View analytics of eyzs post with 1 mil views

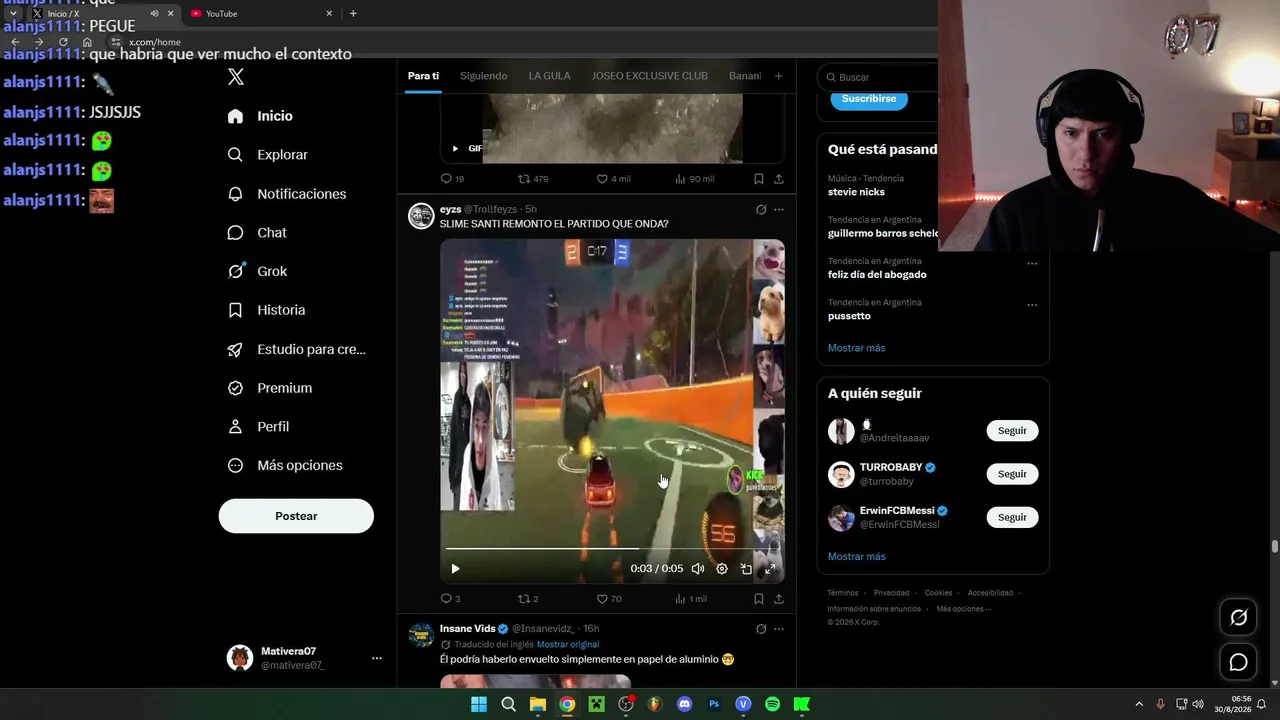point(691,599)
